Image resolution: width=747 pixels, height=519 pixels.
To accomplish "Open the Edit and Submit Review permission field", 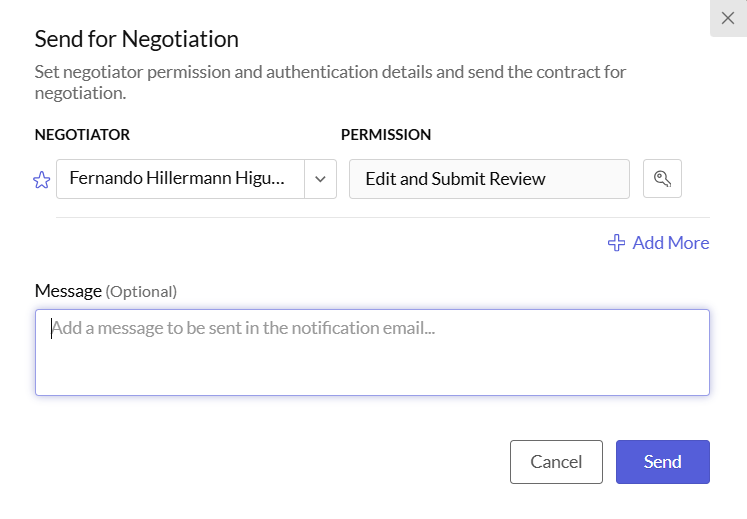I will click(x=489, y=179).
